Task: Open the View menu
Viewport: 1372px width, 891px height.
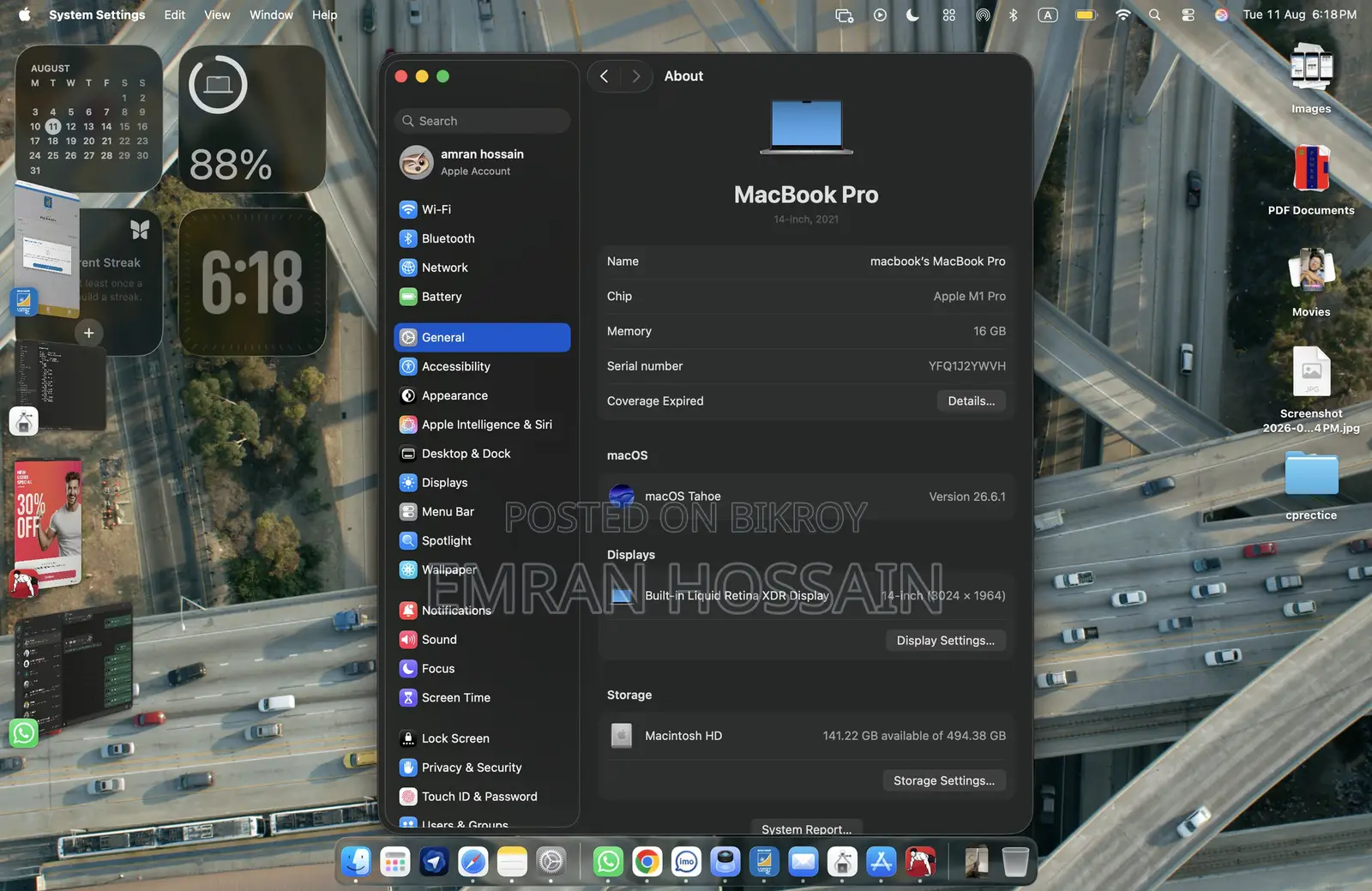Action: [217, 15]
